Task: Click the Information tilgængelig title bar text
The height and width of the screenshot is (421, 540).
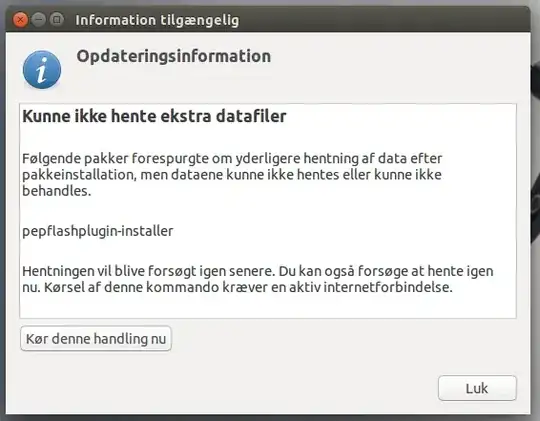Action: coord(157,20)
